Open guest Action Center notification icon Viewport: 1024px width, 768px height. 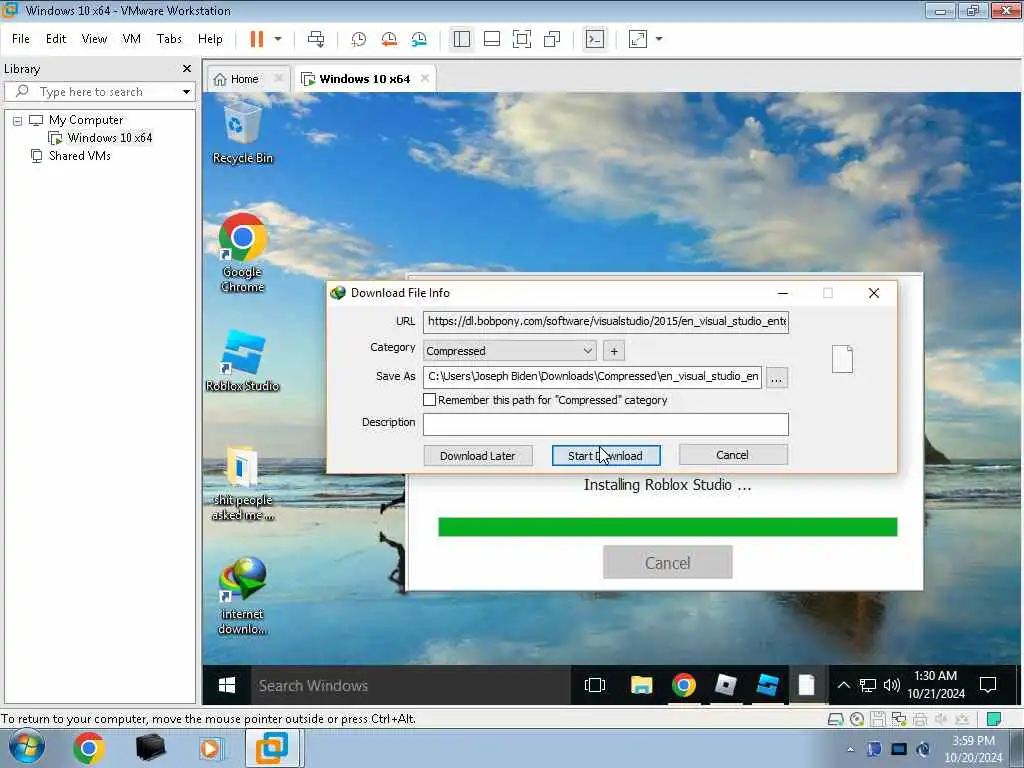987,685
